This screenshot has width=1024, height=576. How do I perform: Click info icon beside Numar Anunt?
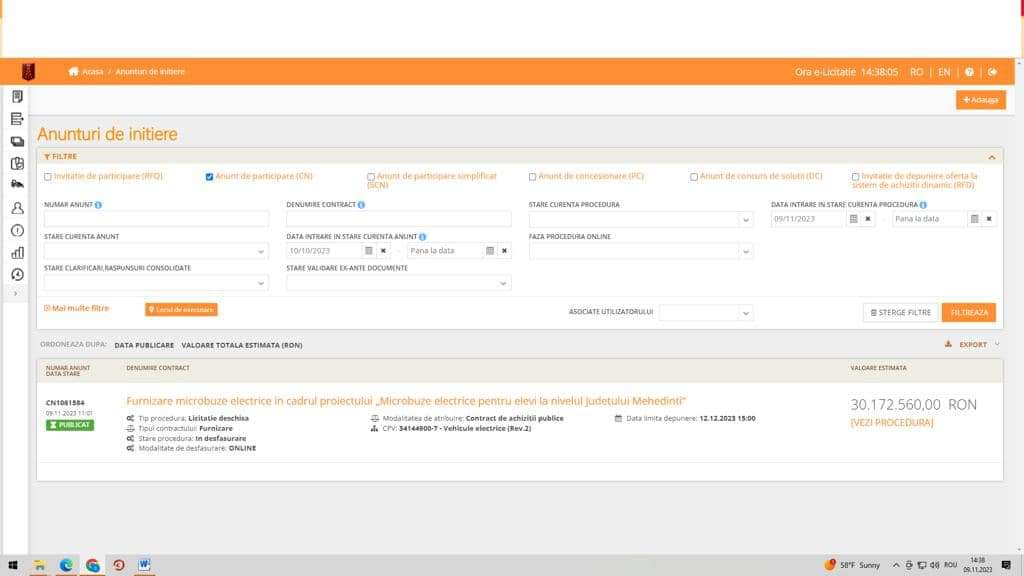[x=99, y=205]
